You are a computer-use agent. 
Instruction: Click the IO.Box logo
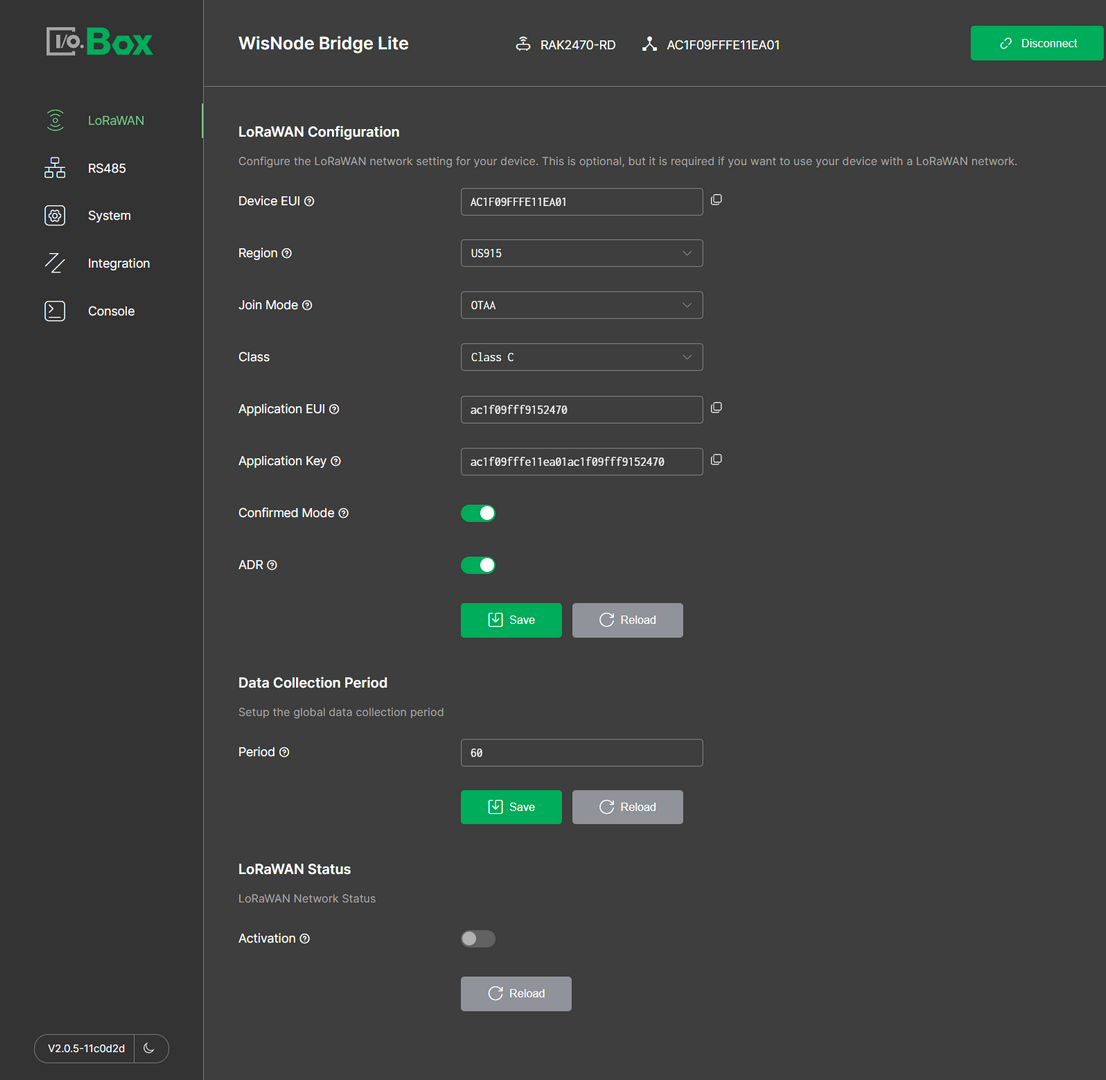(99, 42)
